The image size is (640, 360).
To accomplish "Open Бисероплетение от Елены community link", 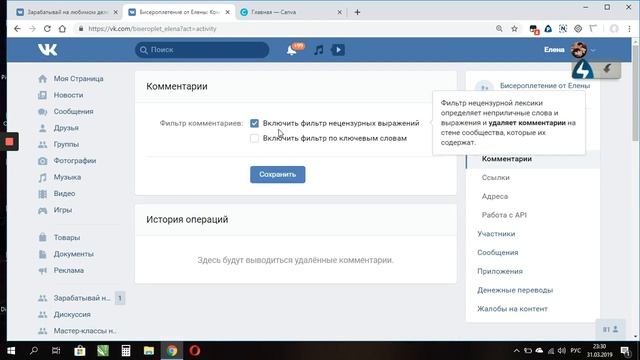I will click(544, 86).
